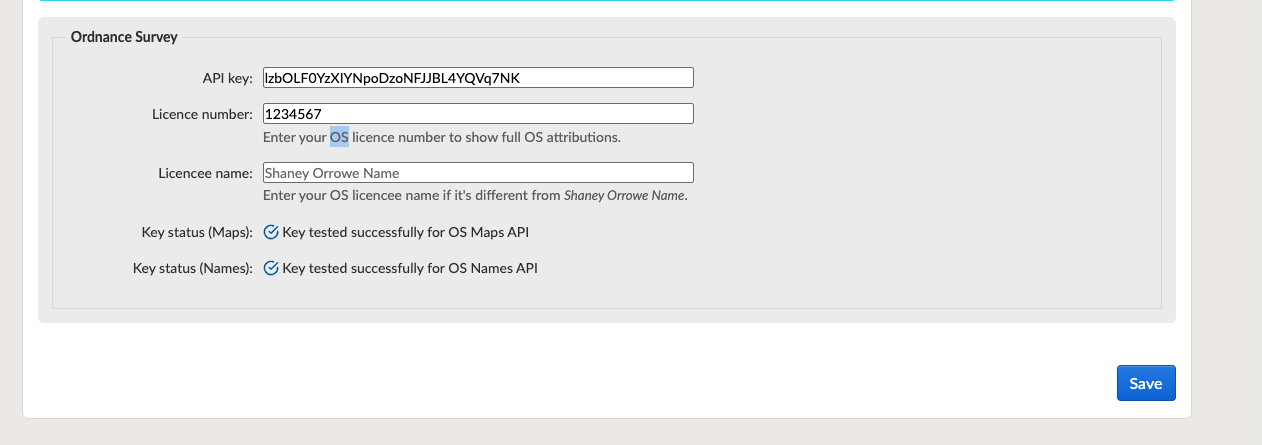The image size is (1262, 445).
Task: Focus the Licencee name input field
Action: (478, 173)
